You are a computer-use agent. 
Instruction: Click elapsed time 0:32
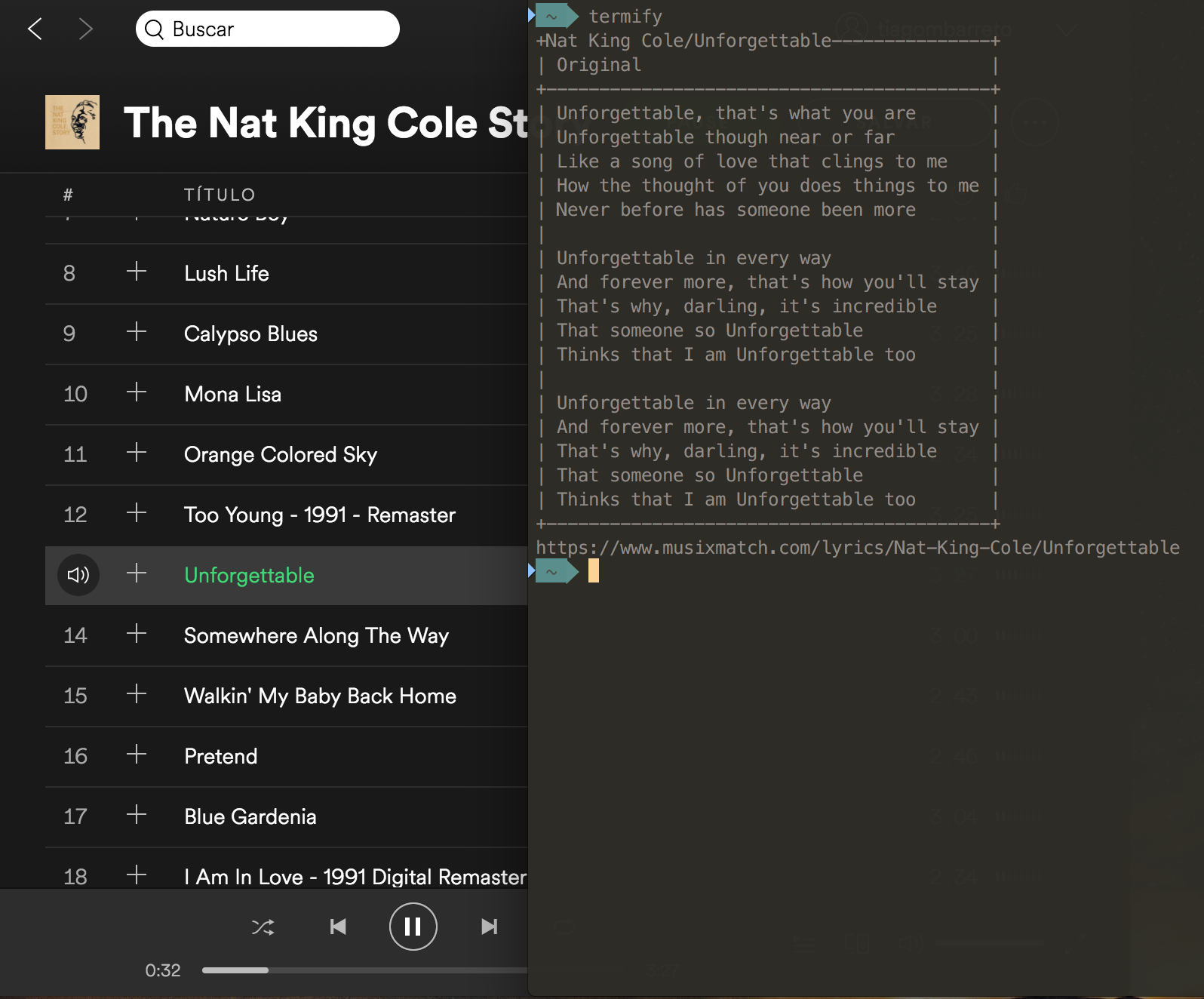coord(163,970)
